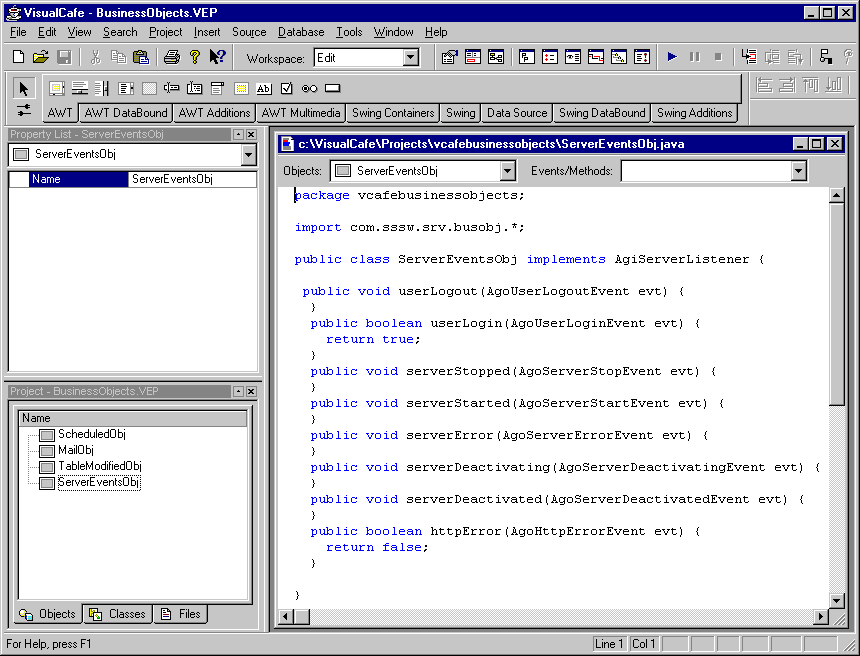Select the Canvas component in AWT palette
The width and height of the screenshot is (860, 656).
(149, 88)
